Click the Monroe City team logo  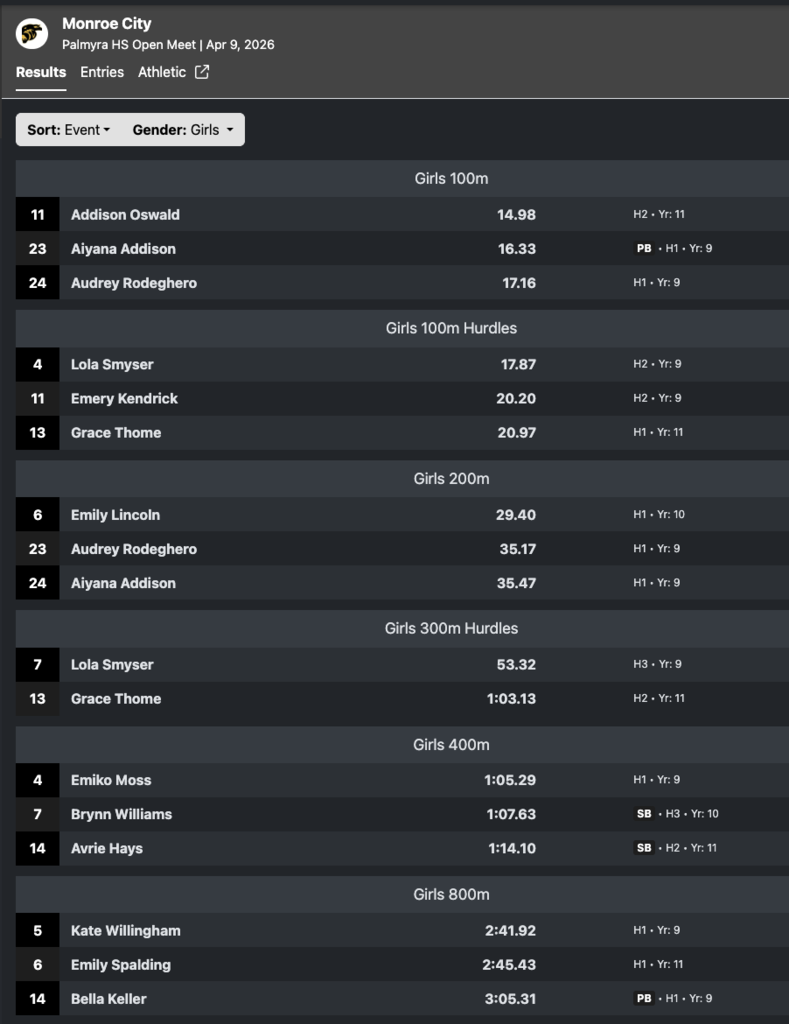32,34
